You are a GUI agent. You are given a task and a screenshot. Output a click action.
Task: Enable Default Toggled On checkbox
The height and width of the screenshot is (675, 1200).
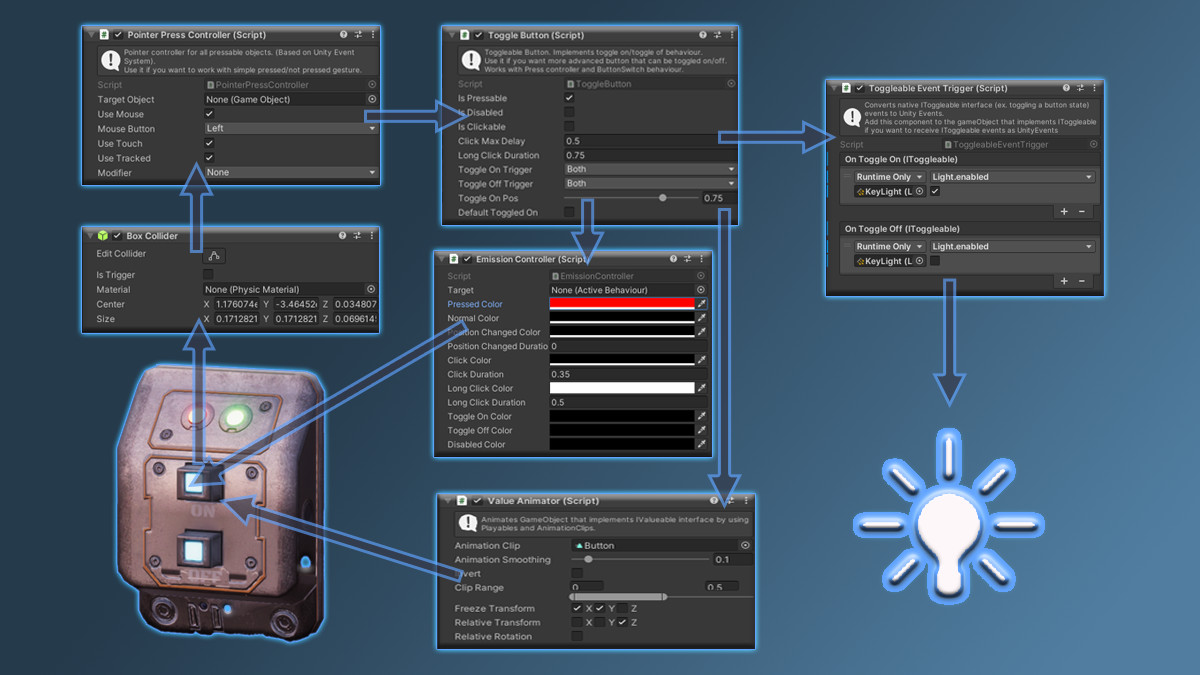[569, 212]
